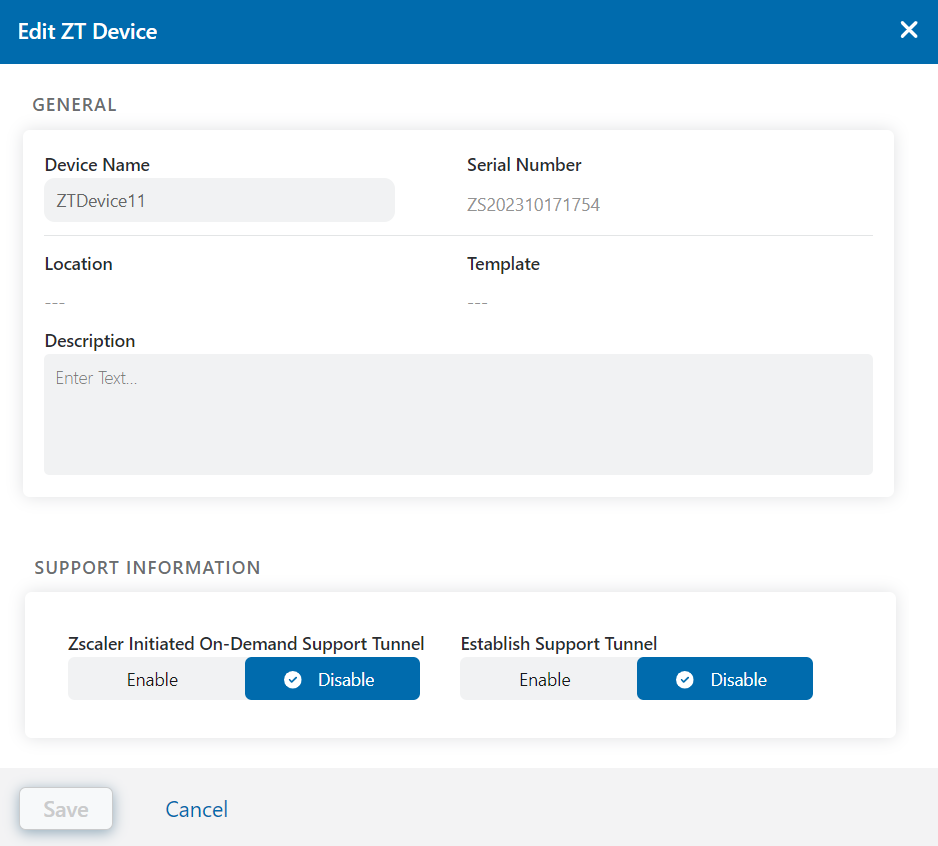The width and height of the screenshot is (938, 846).
Task: Cancel editing the ZT device
Action: click(196, 810)
